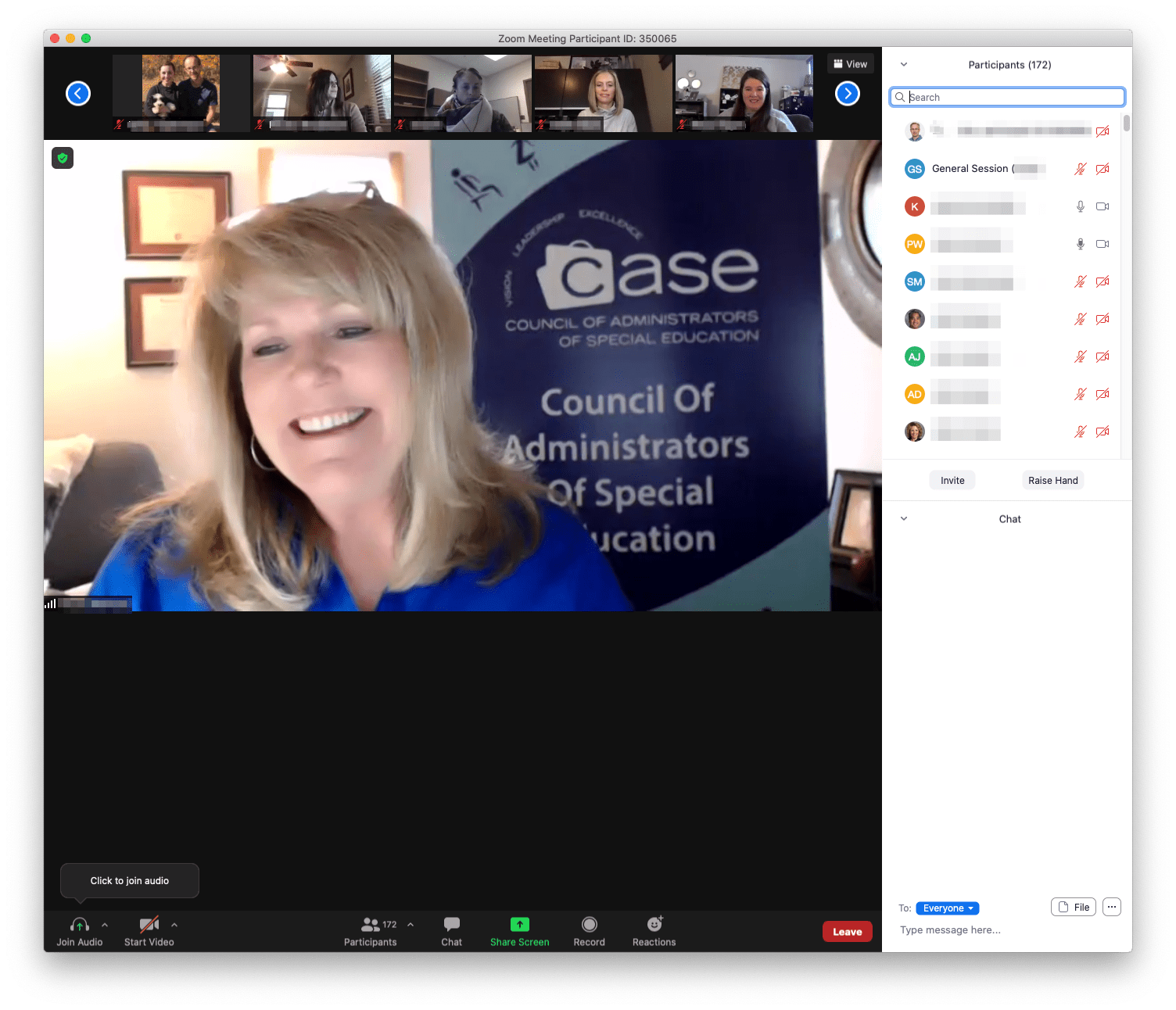Toggle camera icon for participant K
The height and width of the screenshot is (1010, 1176).
point(1102,206)
